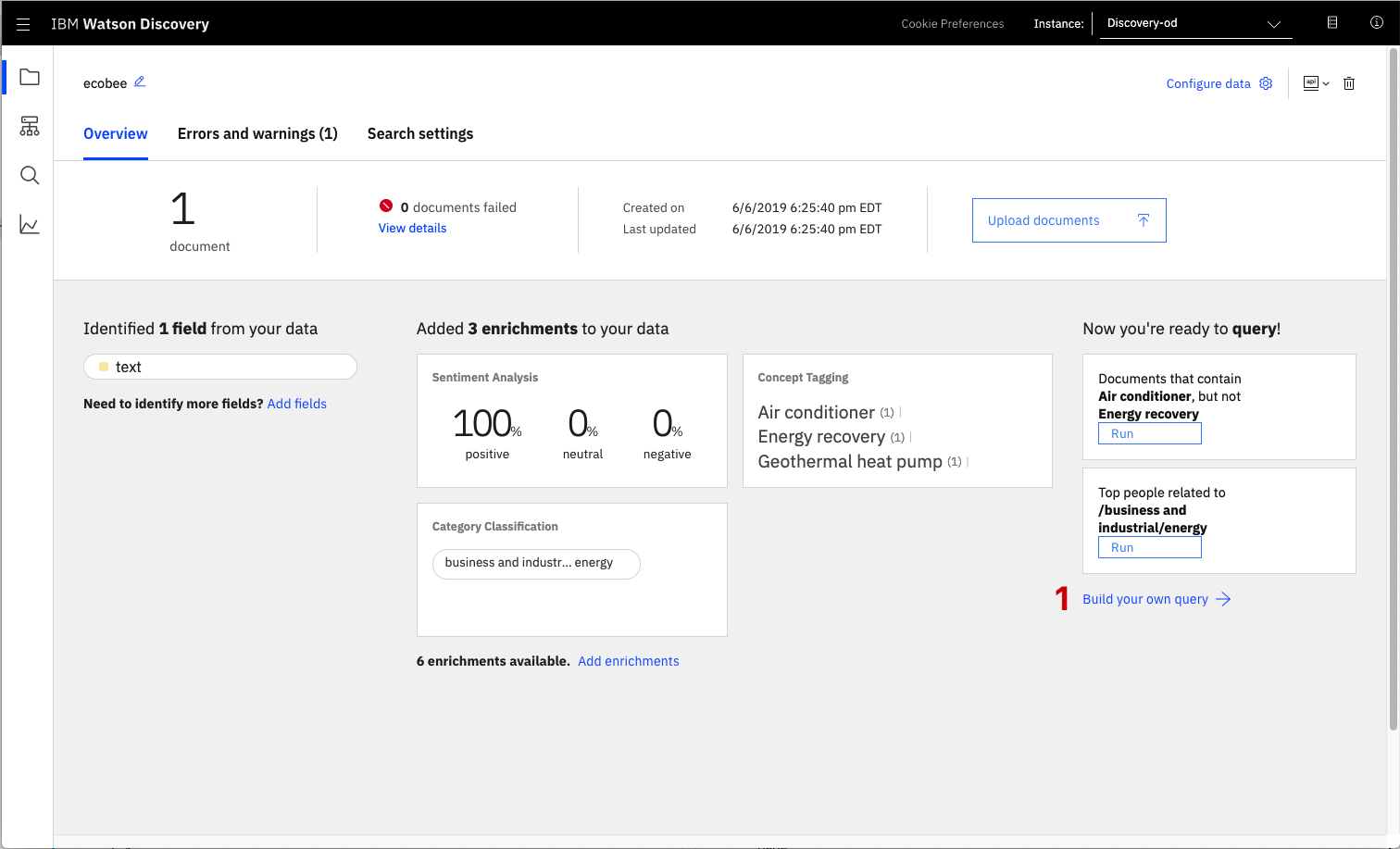Click View details for failed documents
Screen dimensions: 1400x849
pos(412,229)
